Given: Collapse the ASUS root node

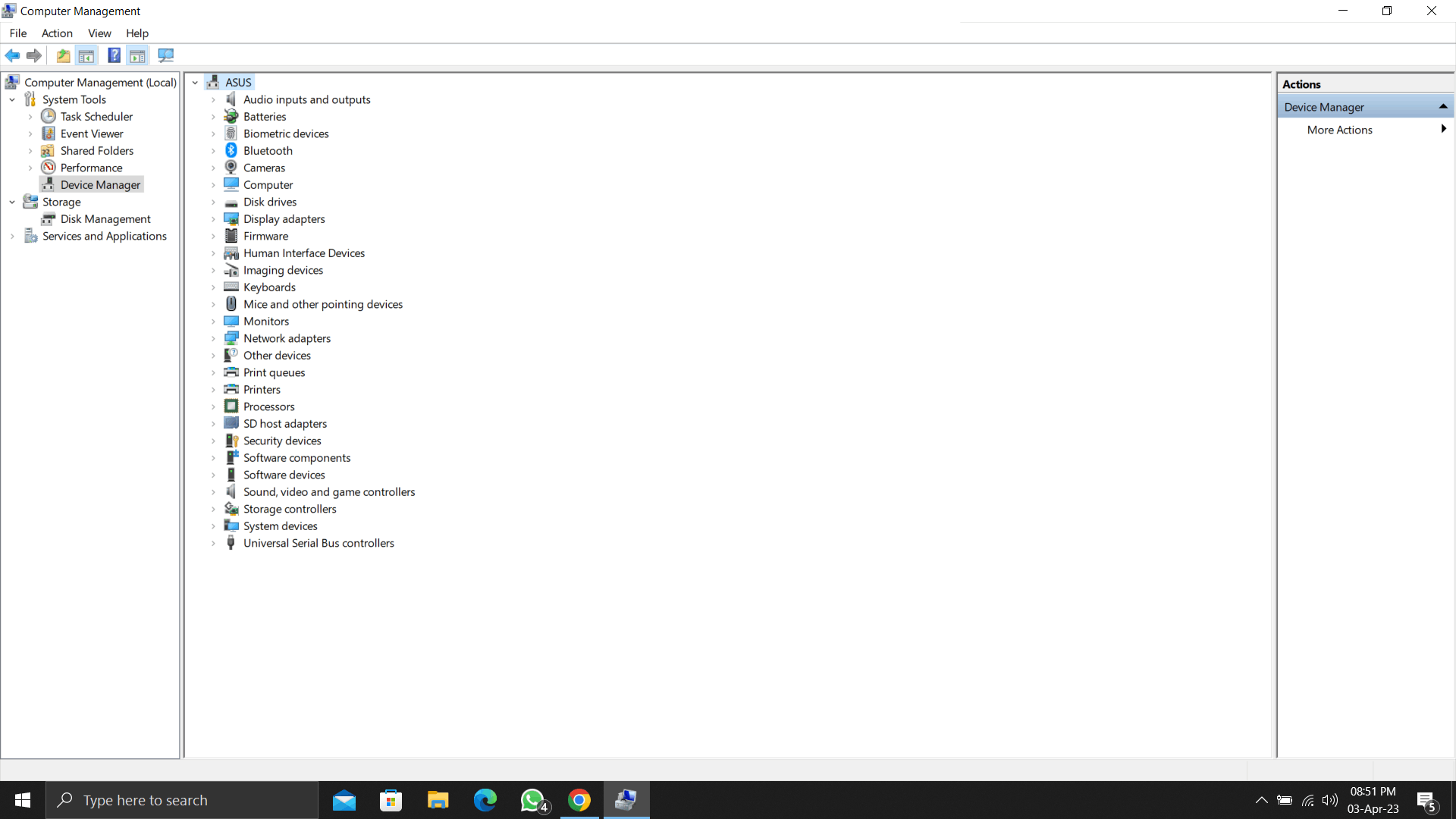Looking at the screenshot, I should coord(195,83).
